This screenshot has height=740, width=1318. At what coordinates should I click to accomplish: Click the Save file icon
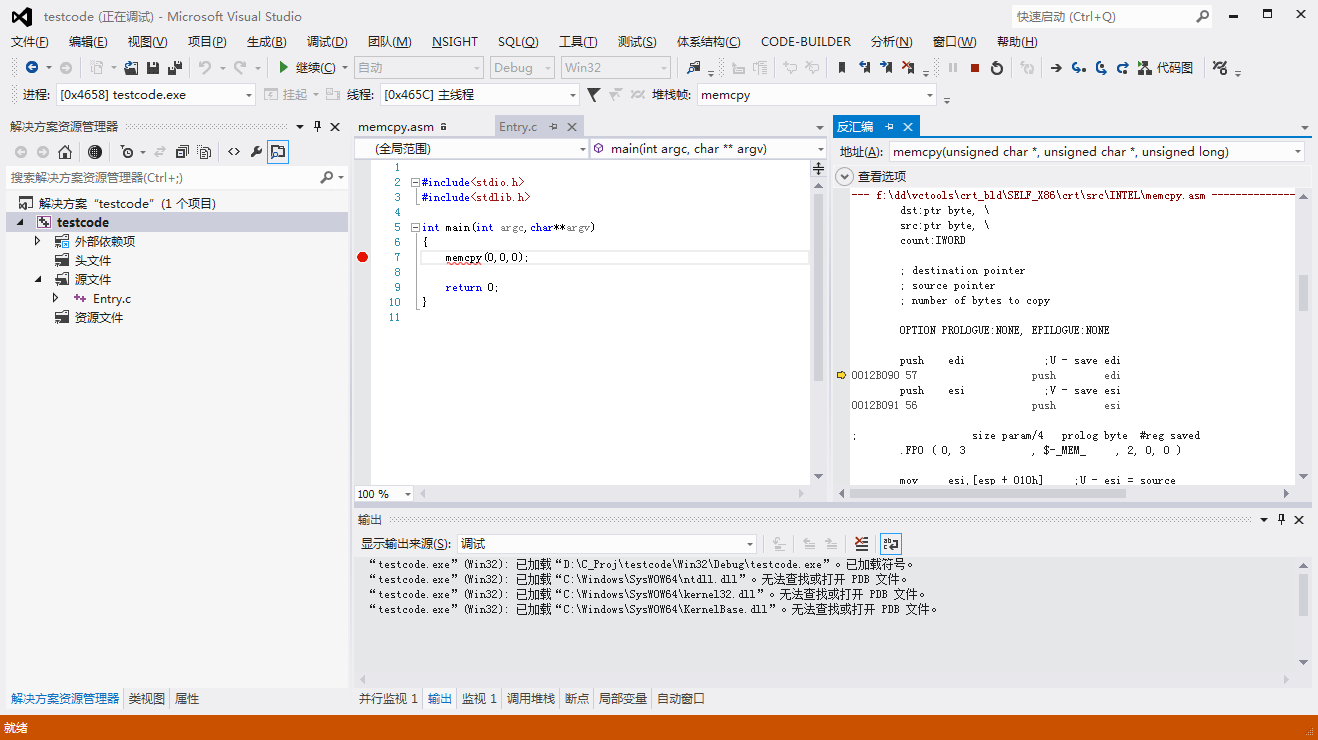[153, 67]
